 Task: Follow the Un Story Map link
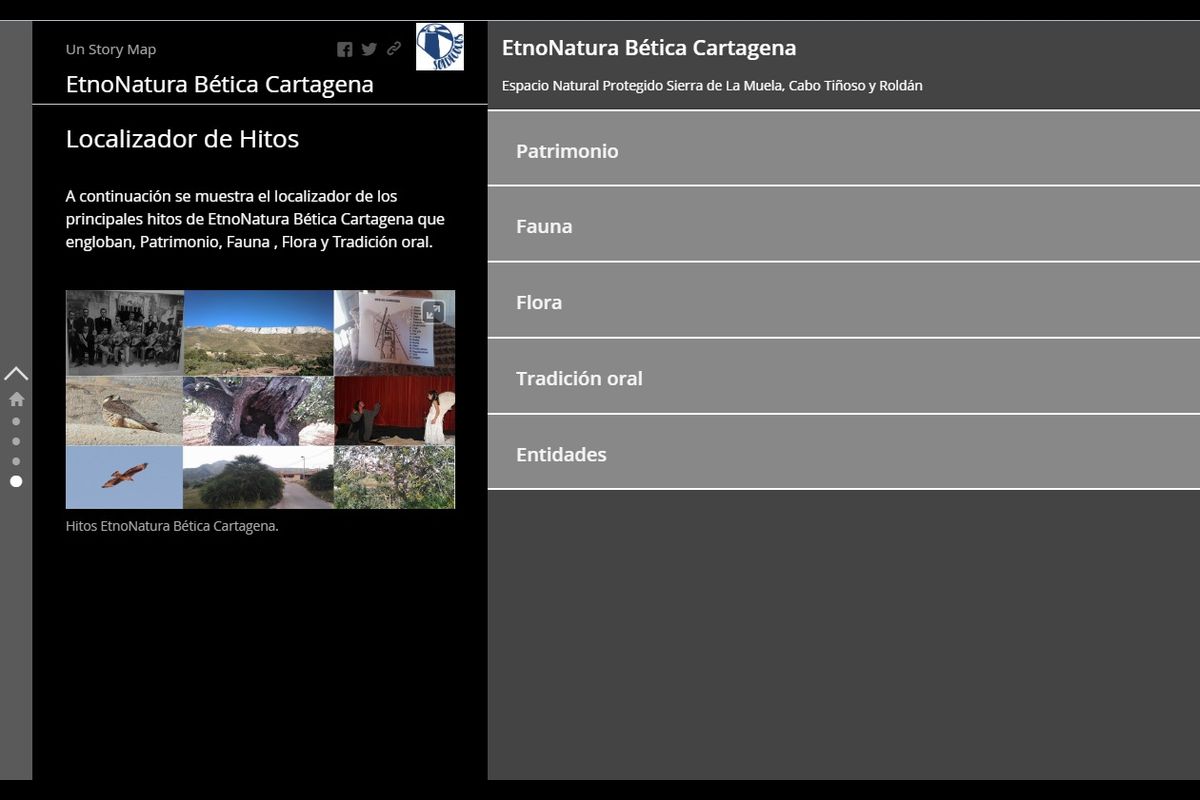pos(111,49)
